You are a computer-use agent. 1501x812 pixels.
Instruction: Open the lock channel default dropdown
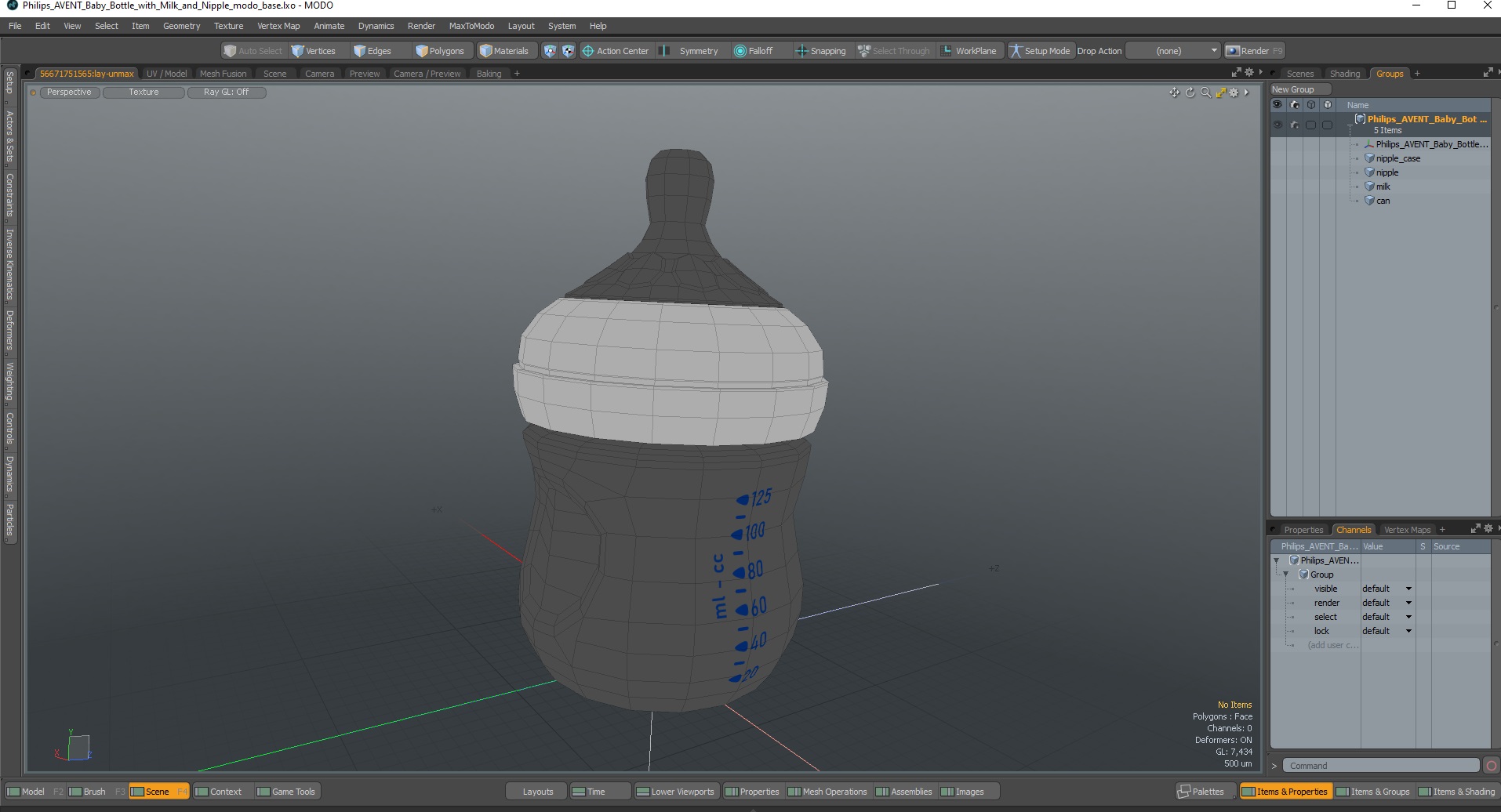pos(1387,631)
